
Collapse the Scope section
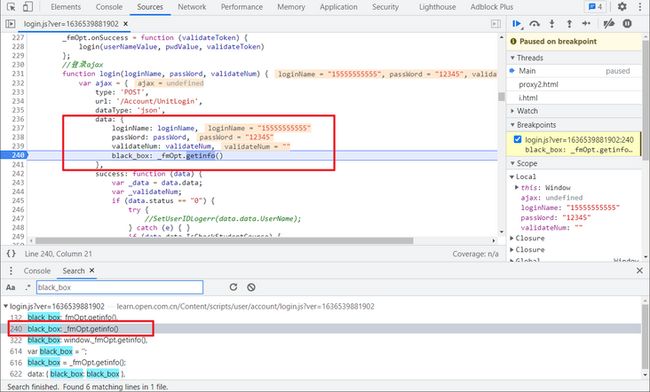click(x=512, y=163)
